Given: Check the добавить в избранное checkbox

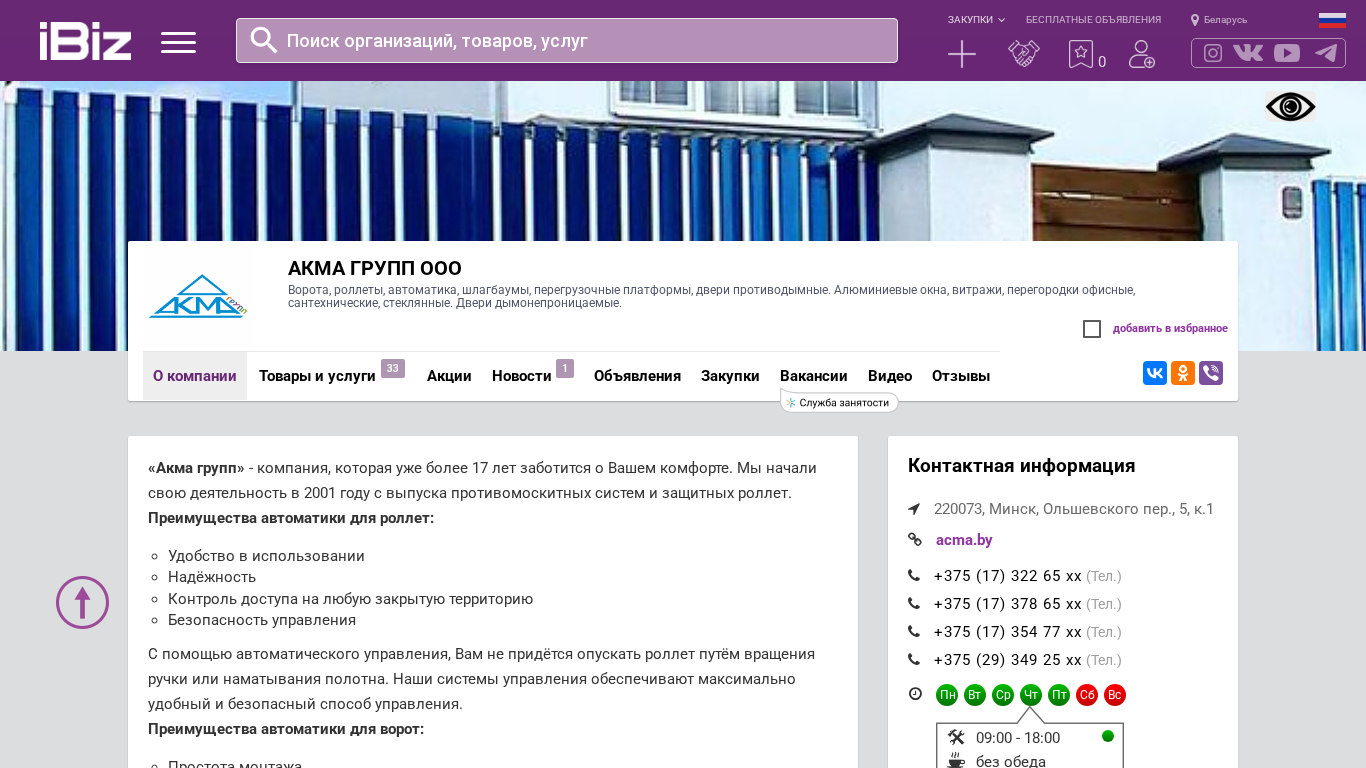Looking at the screenshot, I should coord(1092,329).
